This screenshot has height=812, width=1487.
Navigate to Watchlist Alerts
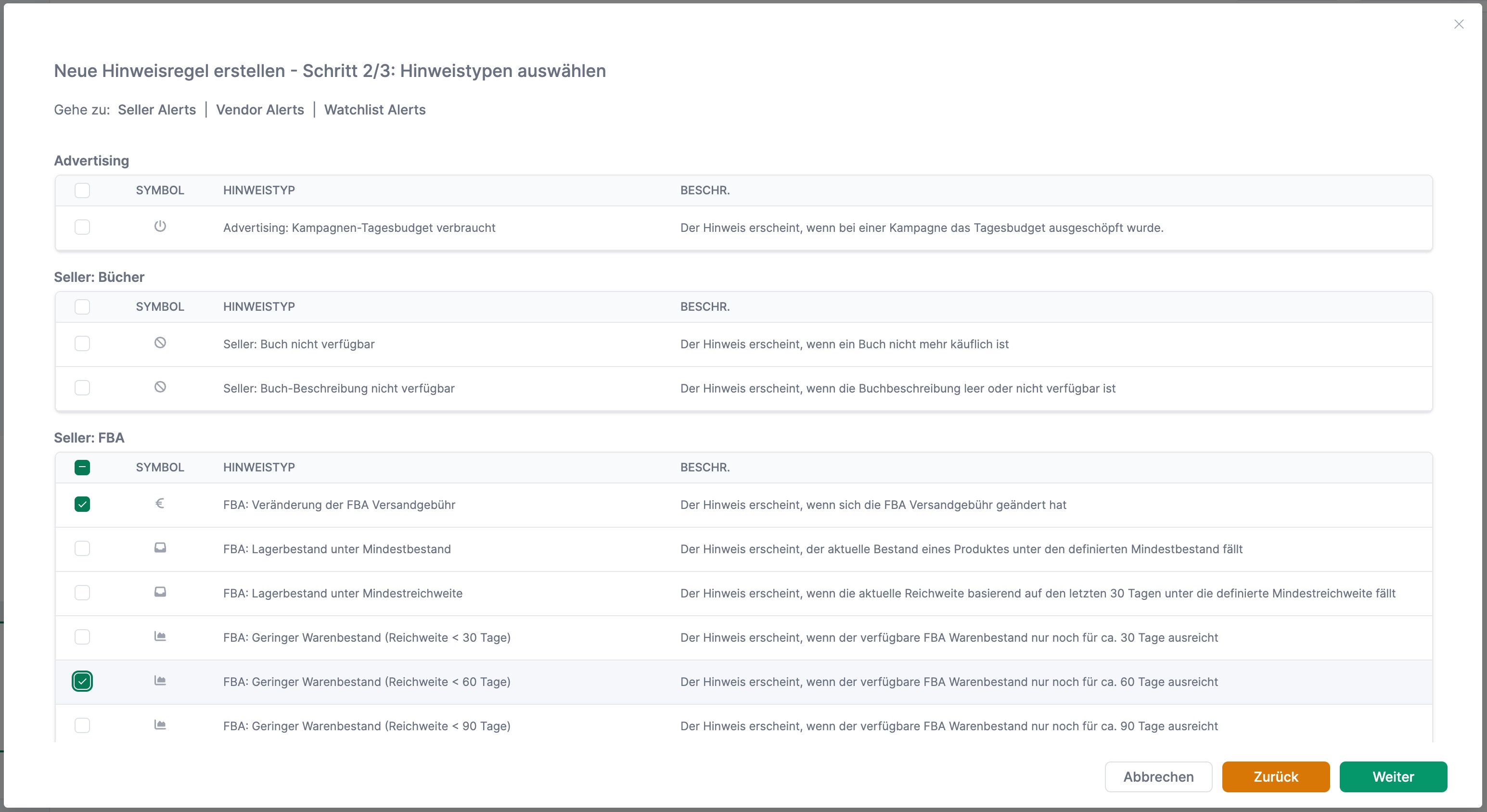(x=374, y=110)
